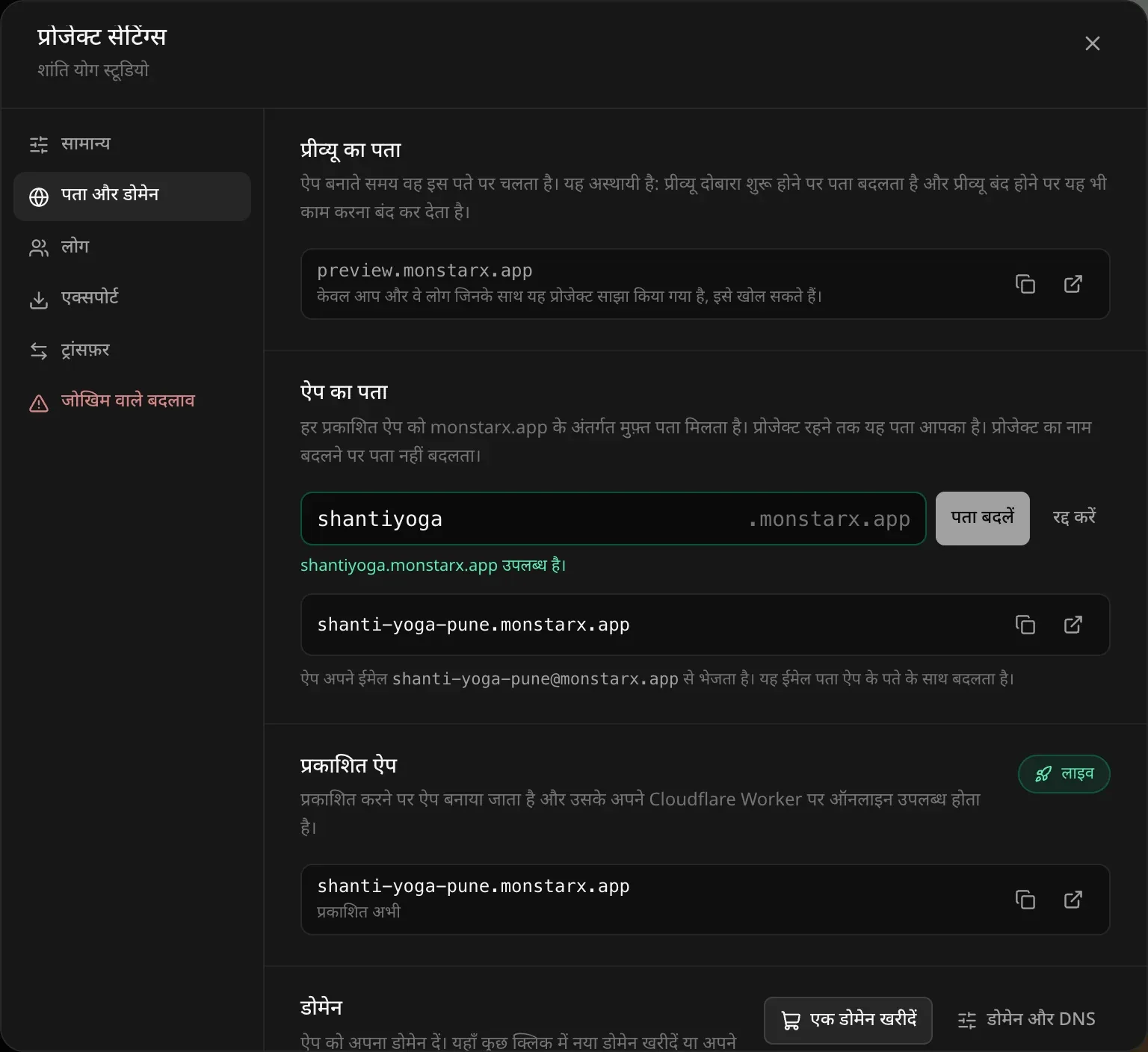The image size is (1148, 1052).
Task: Click the .monstarx.app suffix in the input
Action: pyautogui.click(x=829, y=519)
